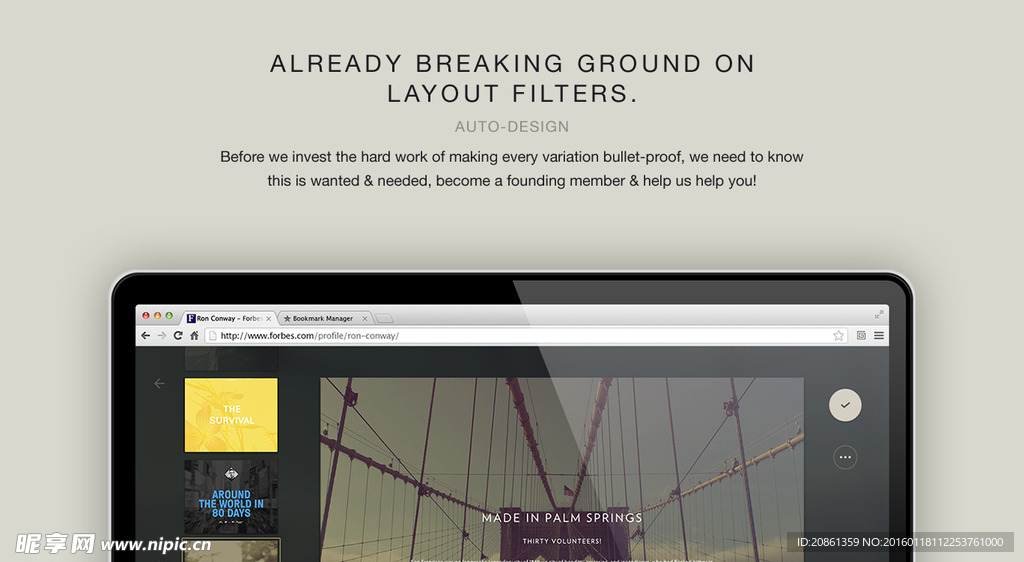This screenshot has height=562, width=1024.
Task: Reload the page with refresh icon
Action: point(178,336)
